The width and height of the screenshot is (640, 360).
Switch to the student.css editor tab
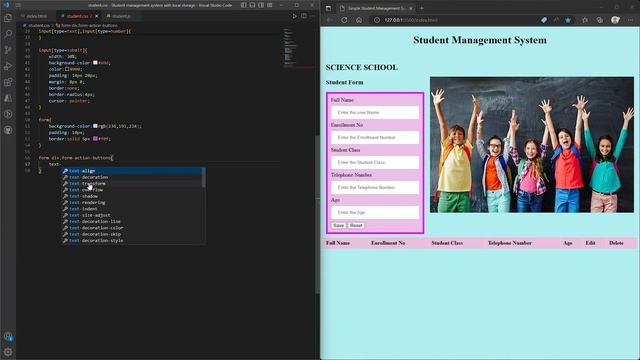click(x=78, y=16)
